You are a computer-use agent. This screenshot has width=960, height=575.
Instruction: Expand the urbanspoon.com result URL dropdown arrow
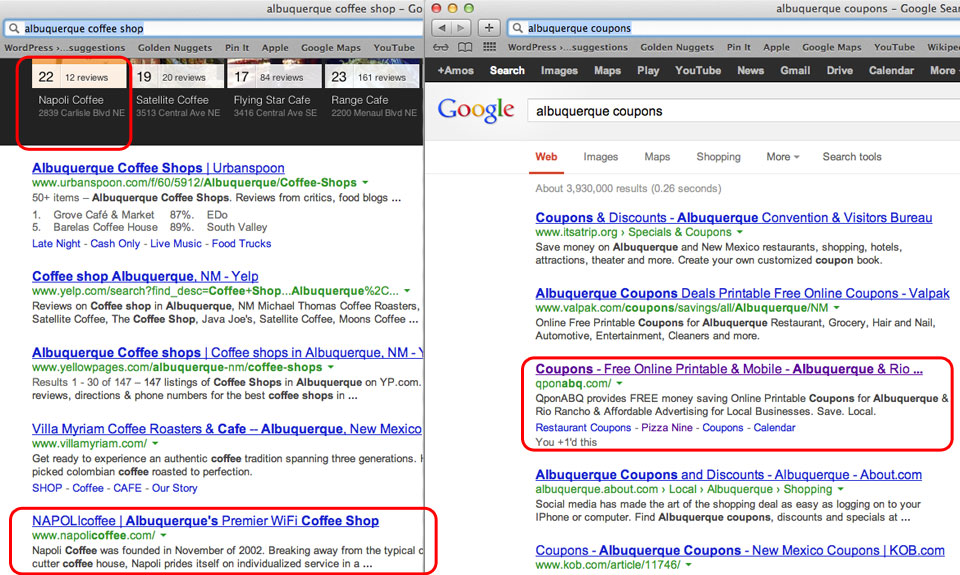[366, 182]
